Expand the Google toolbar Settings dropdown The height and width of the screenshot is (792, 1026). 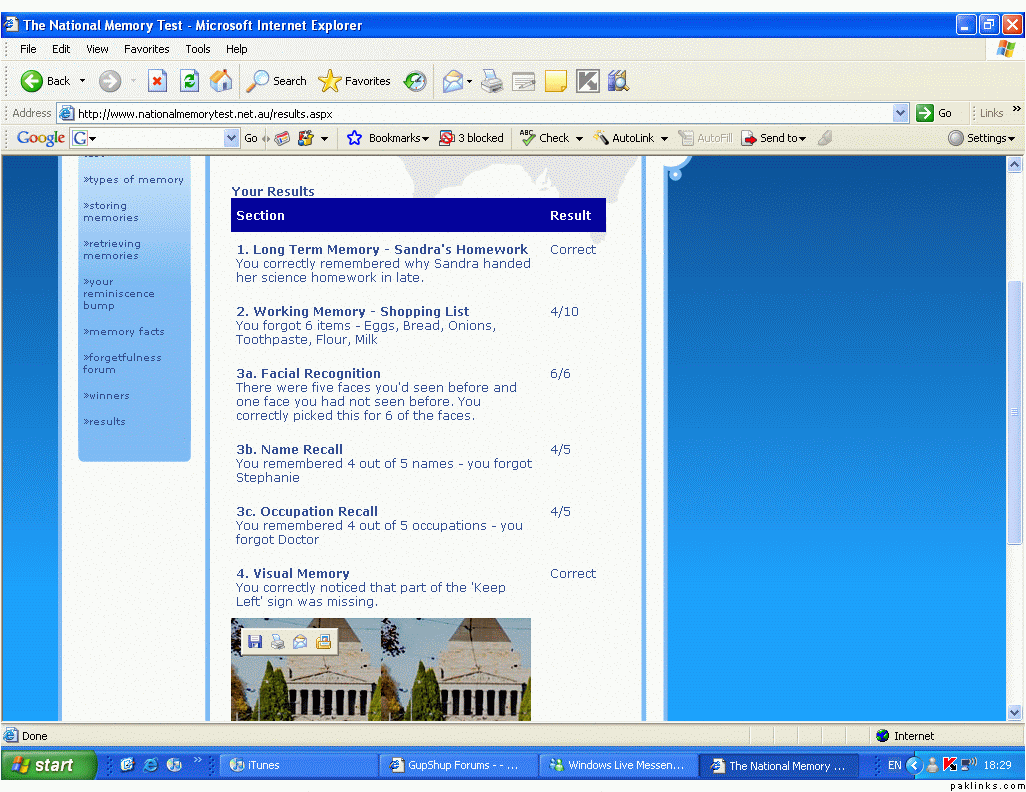pos(982,138)
